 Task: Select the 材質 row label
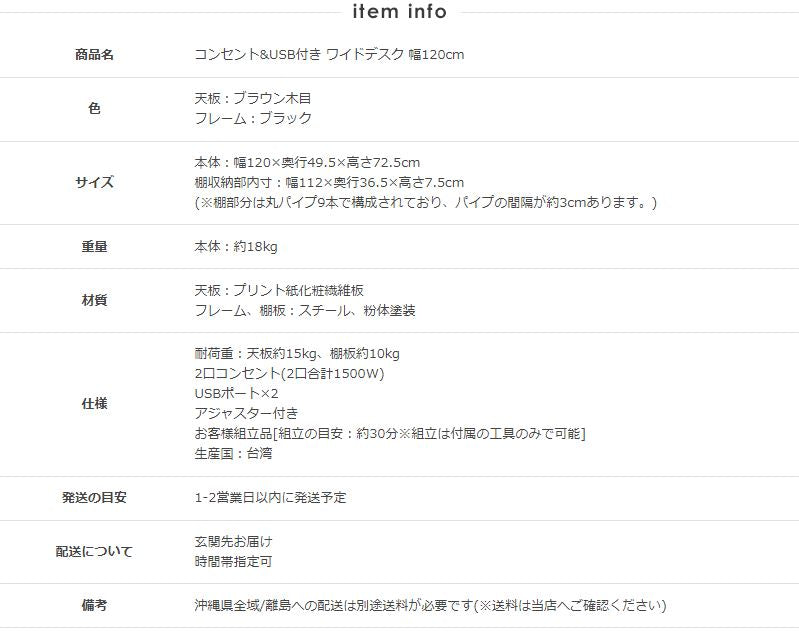[x=94, y=300]
